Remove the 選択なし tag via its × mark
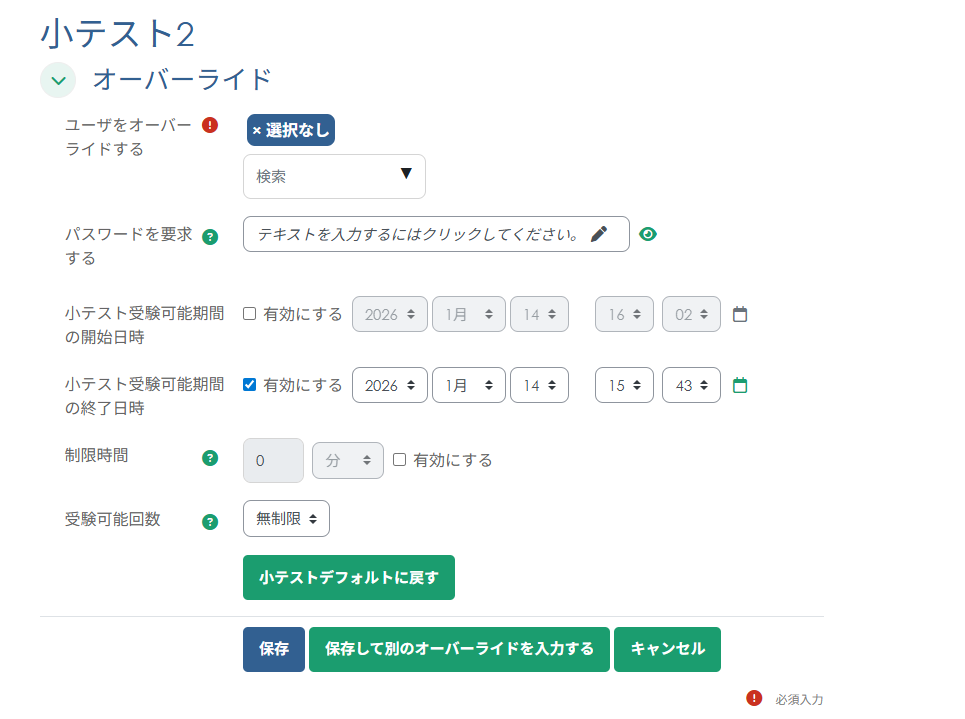 click(x=258, y=130)
